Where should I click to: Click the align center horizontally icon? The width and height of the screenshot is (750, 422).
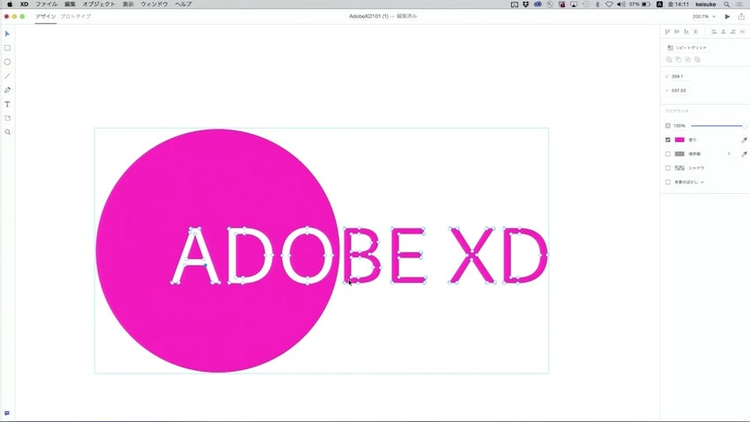723,32
